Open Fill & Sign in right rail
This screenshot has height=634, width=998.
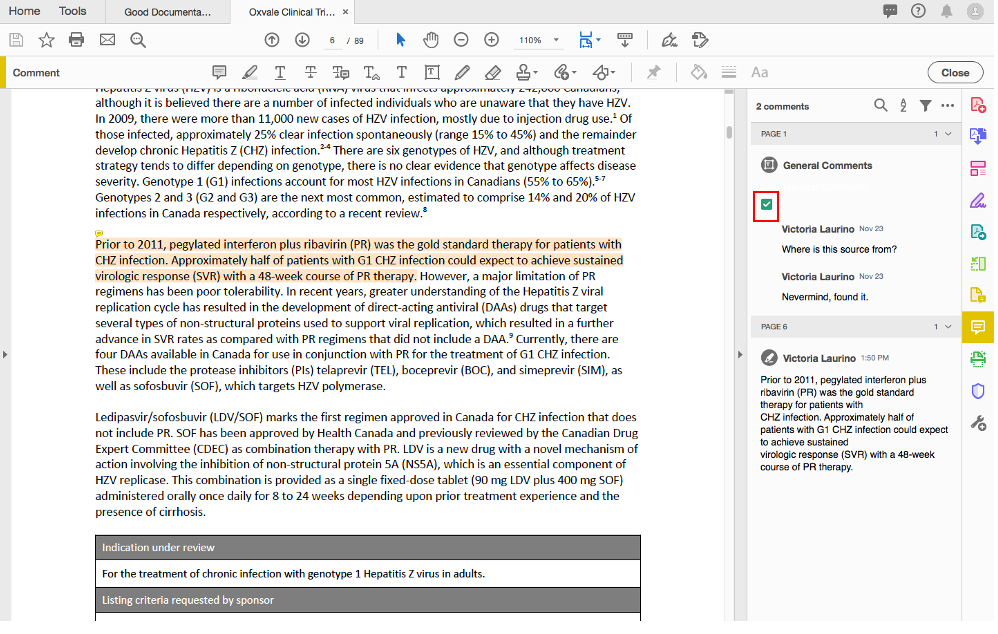tap(978, 201)
